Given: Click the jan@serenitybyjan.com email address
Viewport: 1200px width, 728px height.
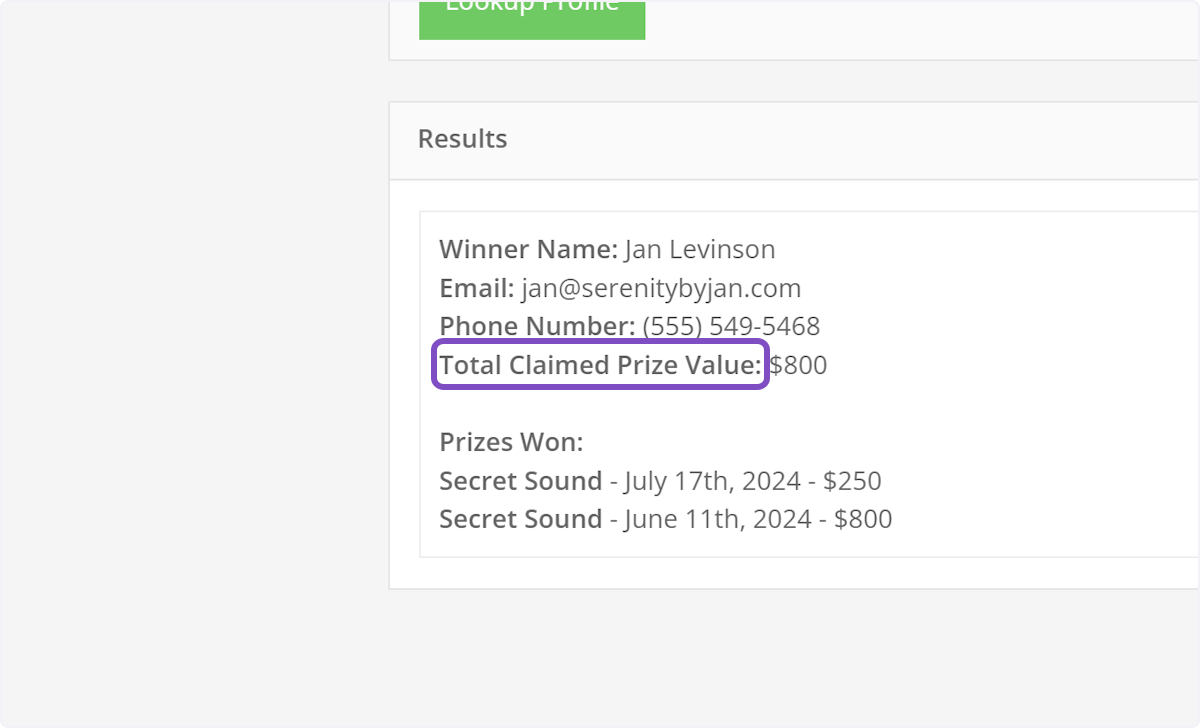Looking at the screenshot, I should coord(661,289).
